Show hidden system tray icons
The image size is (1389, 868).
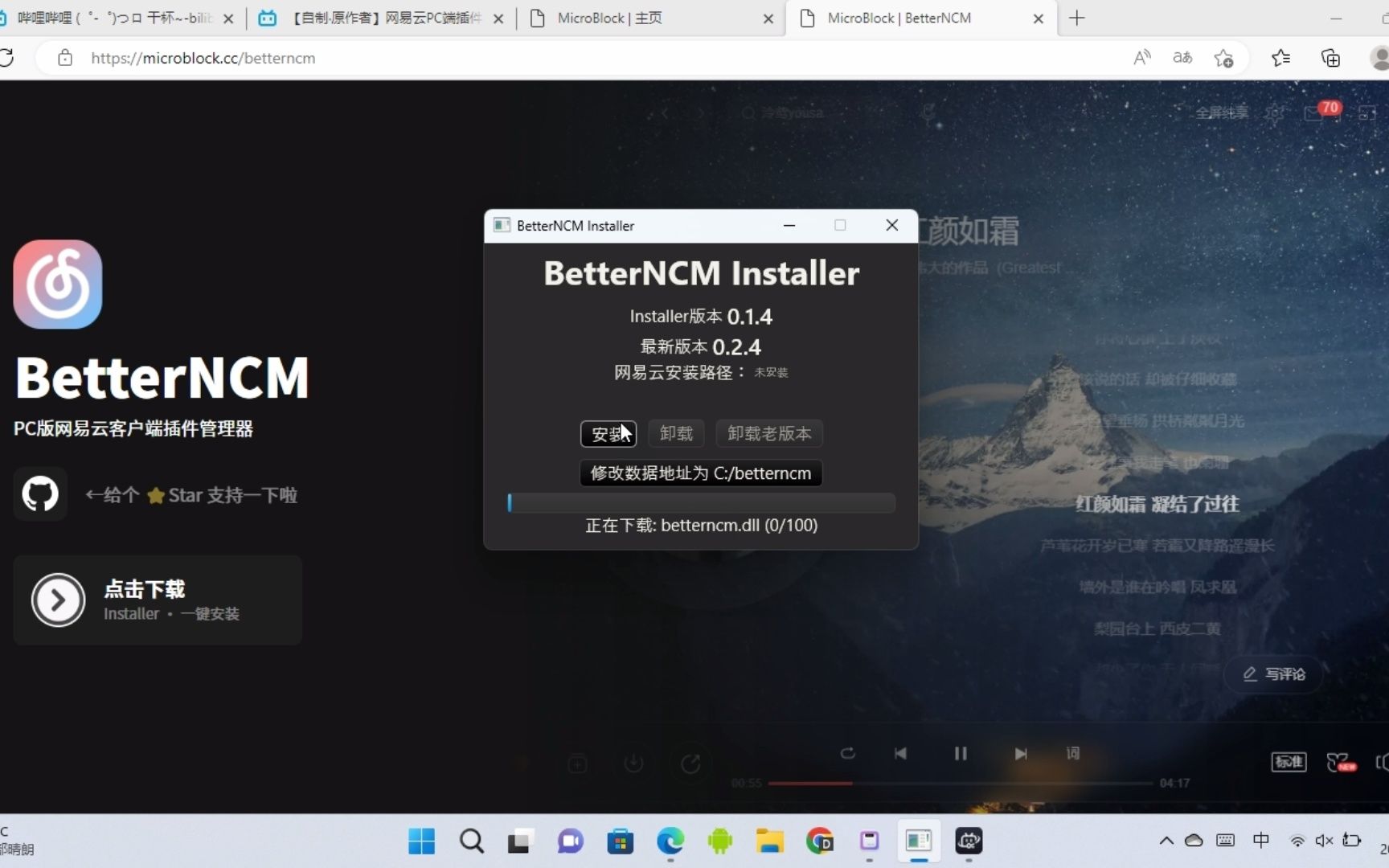(1166, 841)
